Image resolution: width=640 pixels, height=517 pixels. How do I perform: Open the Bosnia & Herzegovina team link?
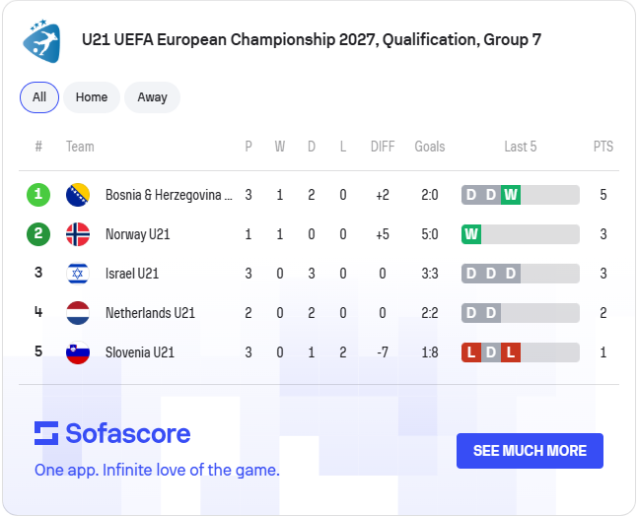[168, 195]
